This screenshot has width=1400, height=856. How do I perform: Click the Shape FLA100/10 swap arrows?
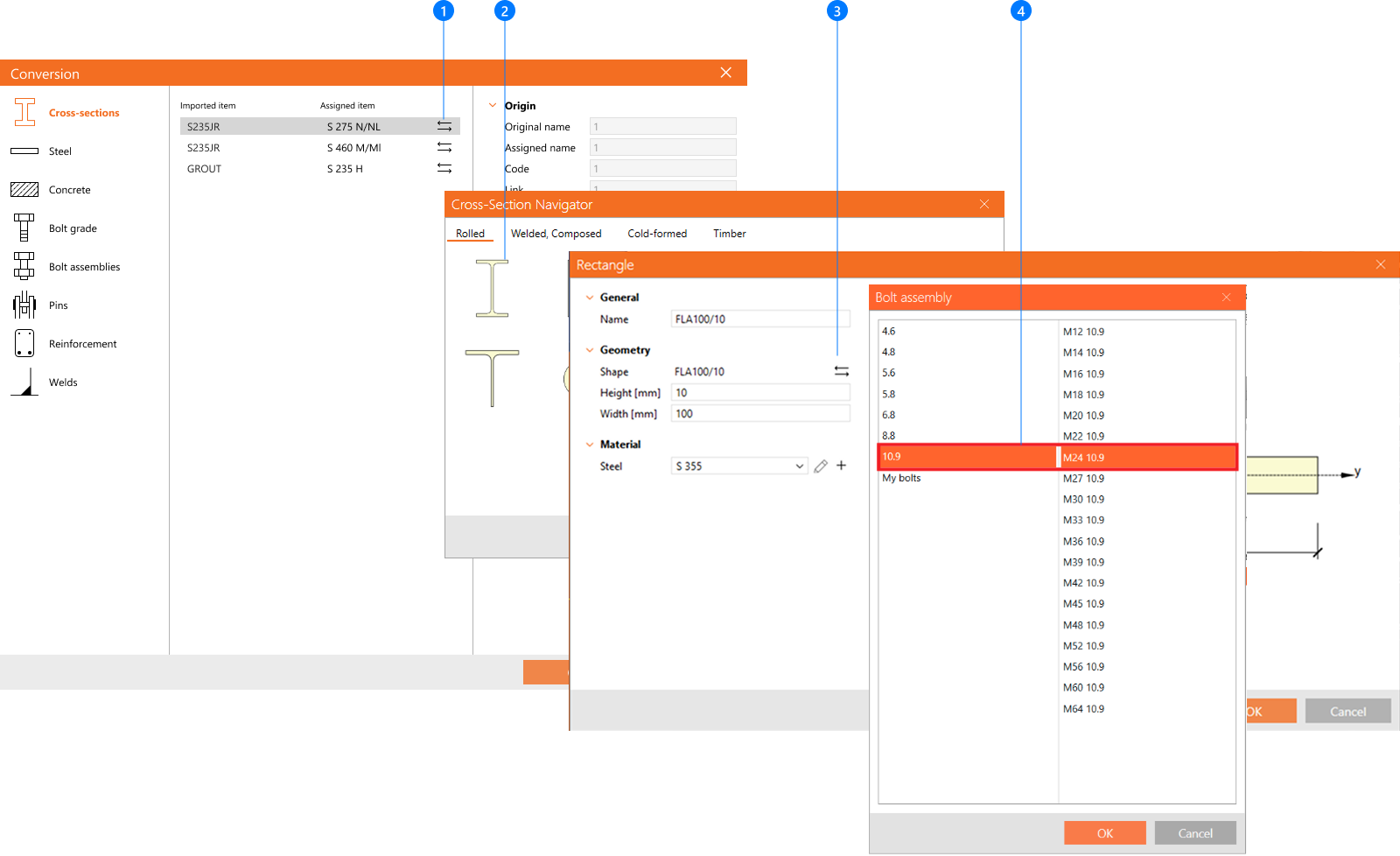(x=842, y=372)
